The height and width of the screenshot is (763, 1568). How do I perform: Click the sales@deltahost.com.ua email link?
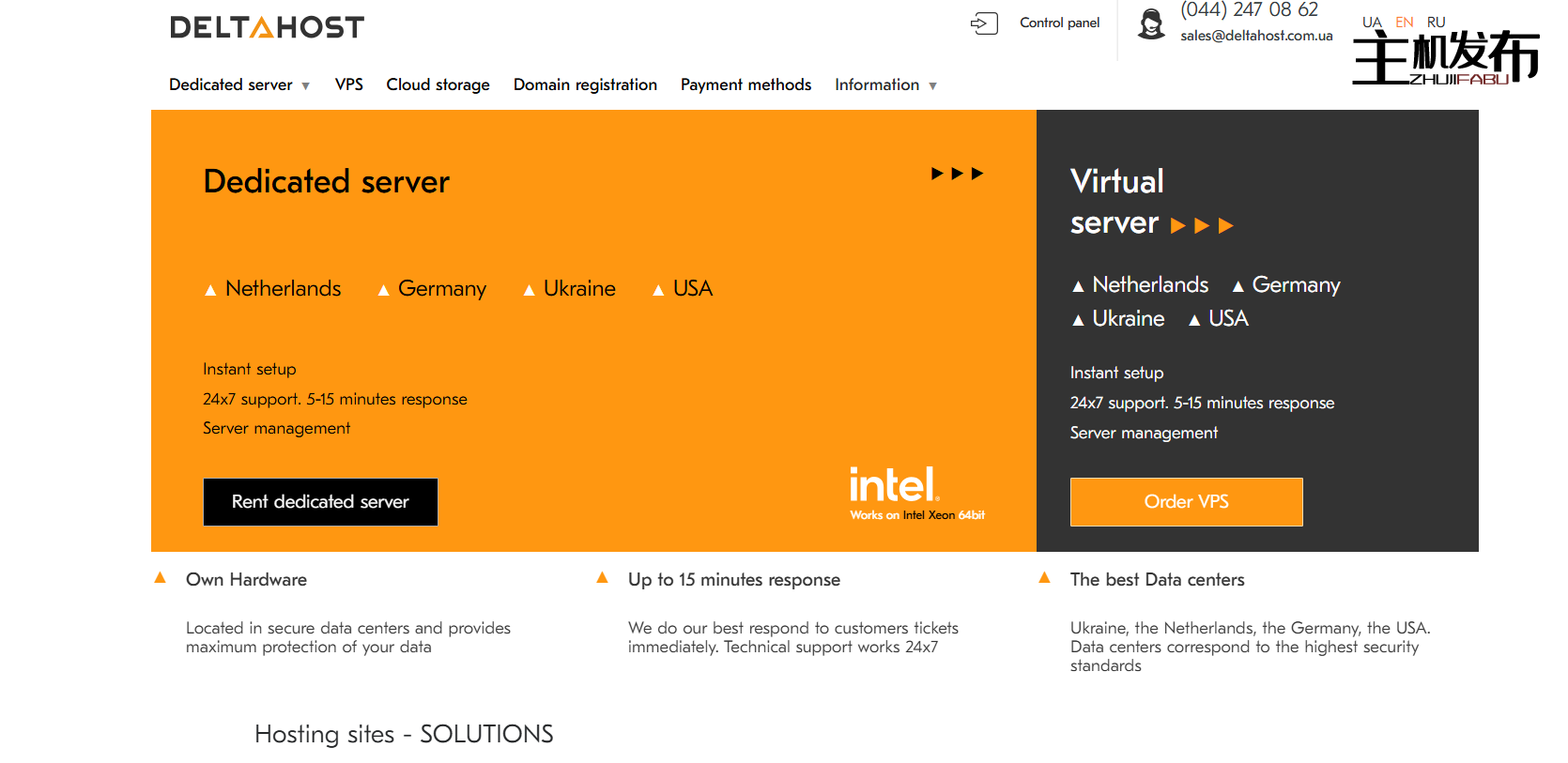pyautogui.click(x=1255, y=36)
